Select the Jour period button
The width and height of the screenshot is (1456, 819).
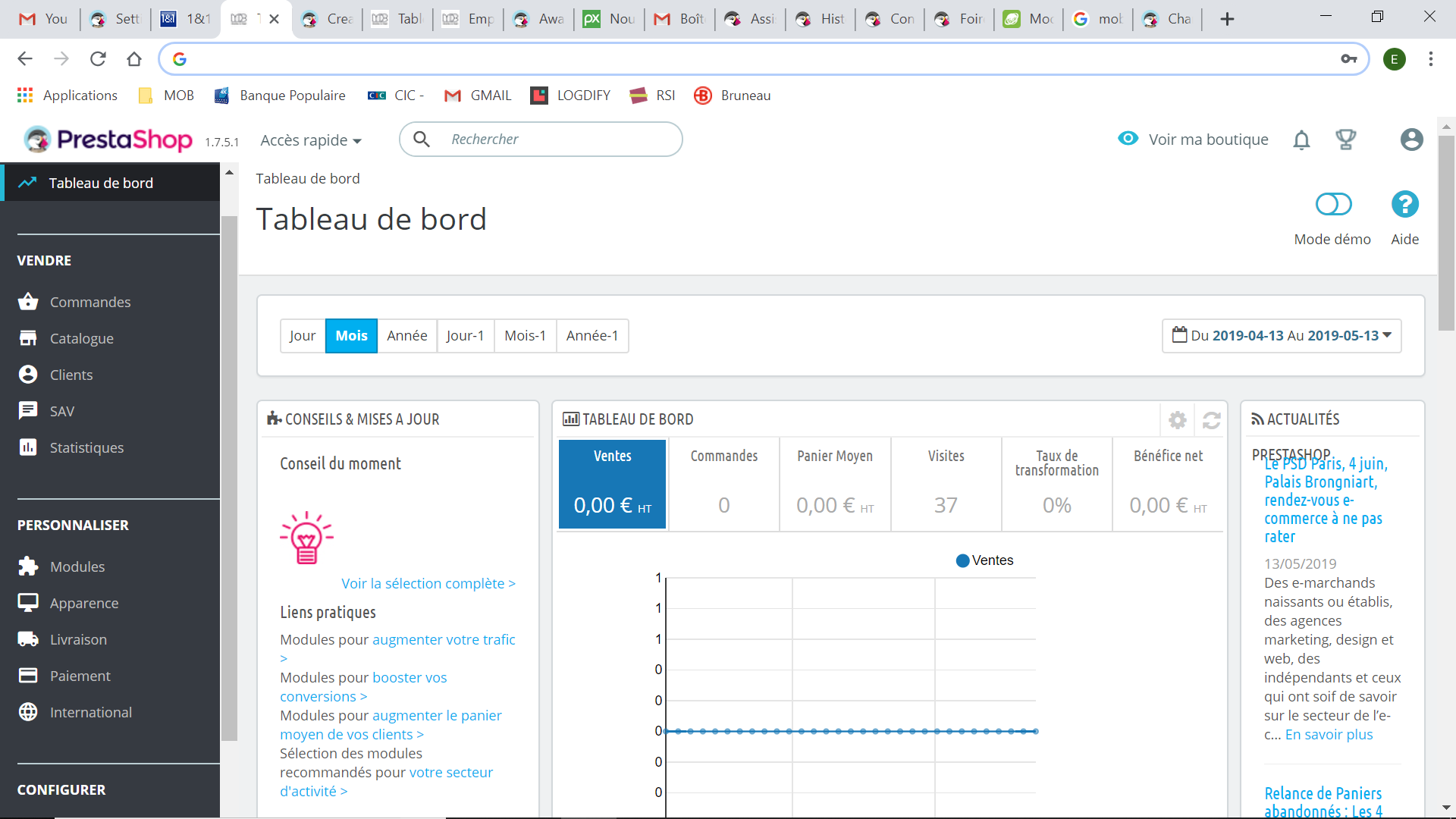pos(302,336)
